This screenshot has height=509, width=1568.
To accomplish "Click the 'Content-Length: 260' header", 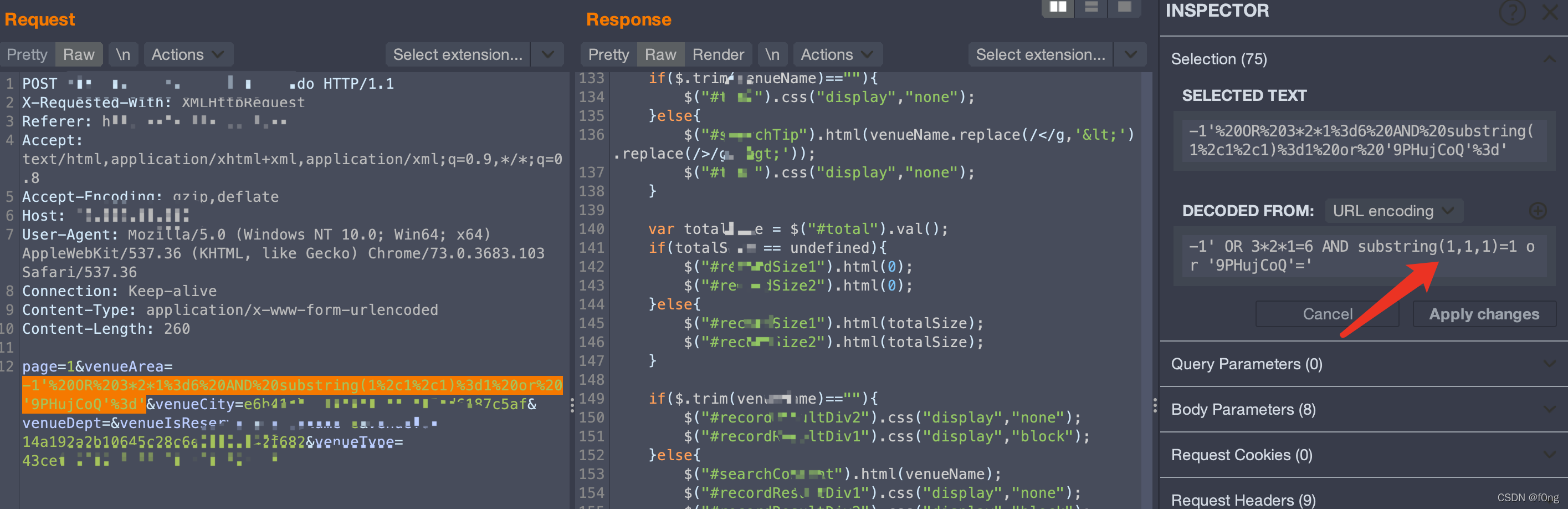I will (106, 329).
